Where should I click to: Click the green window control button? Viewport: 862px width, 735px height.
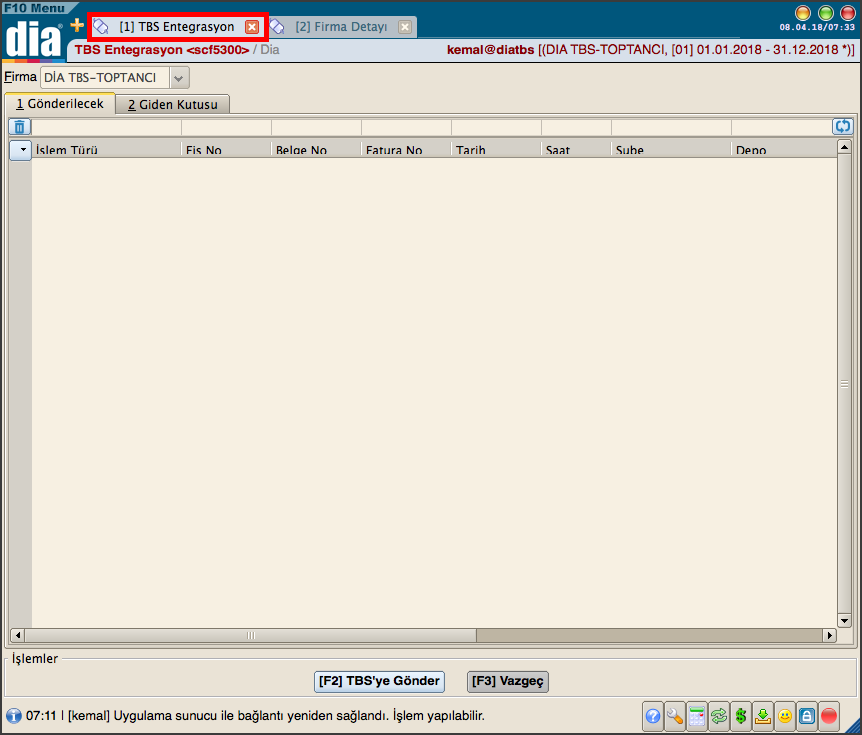point(826,13)
